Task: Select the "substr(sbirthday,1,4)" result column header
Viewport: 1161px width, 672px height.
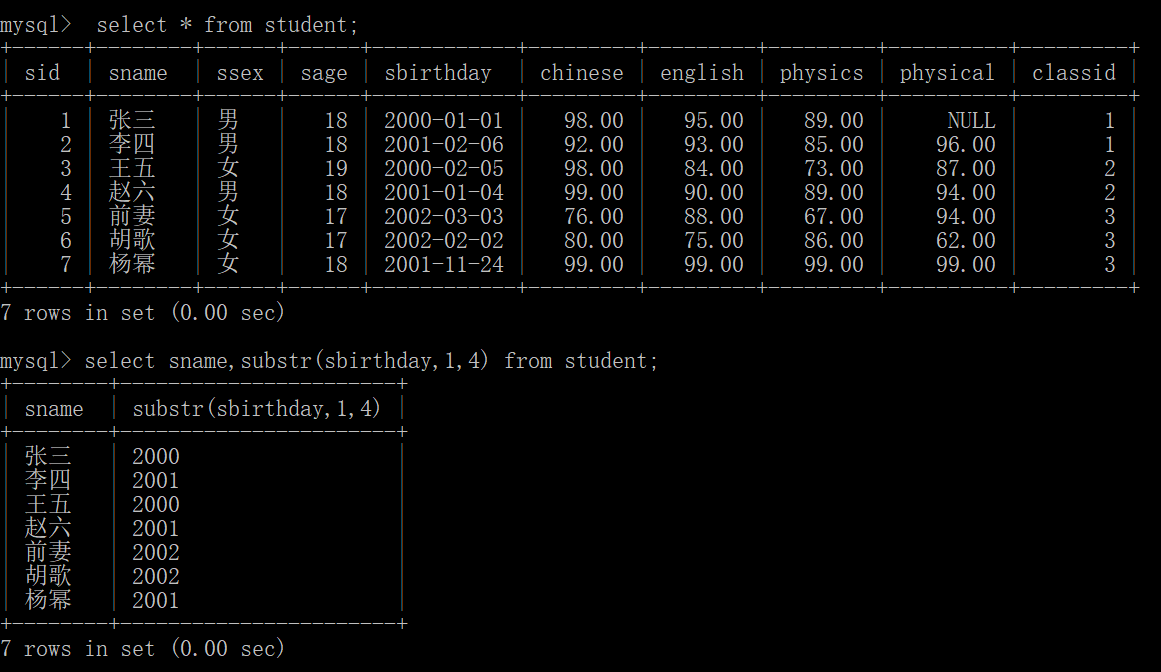Action: pyautogui.click(x=256, y=409)
